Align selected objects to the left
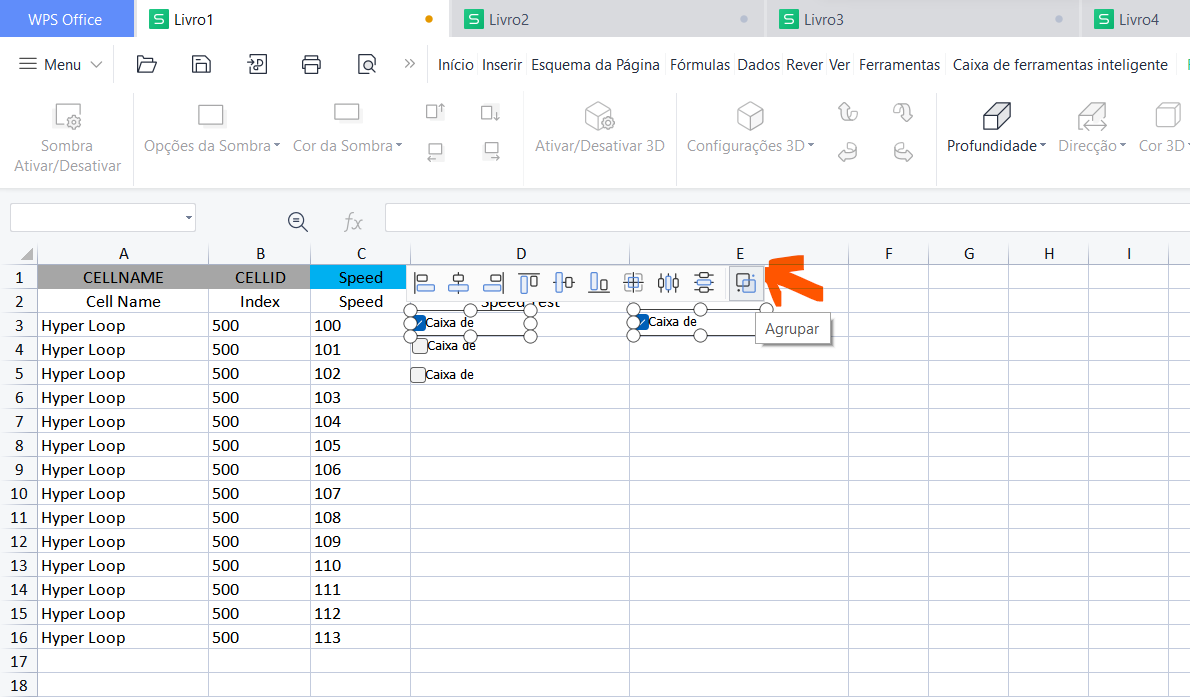 425,283
